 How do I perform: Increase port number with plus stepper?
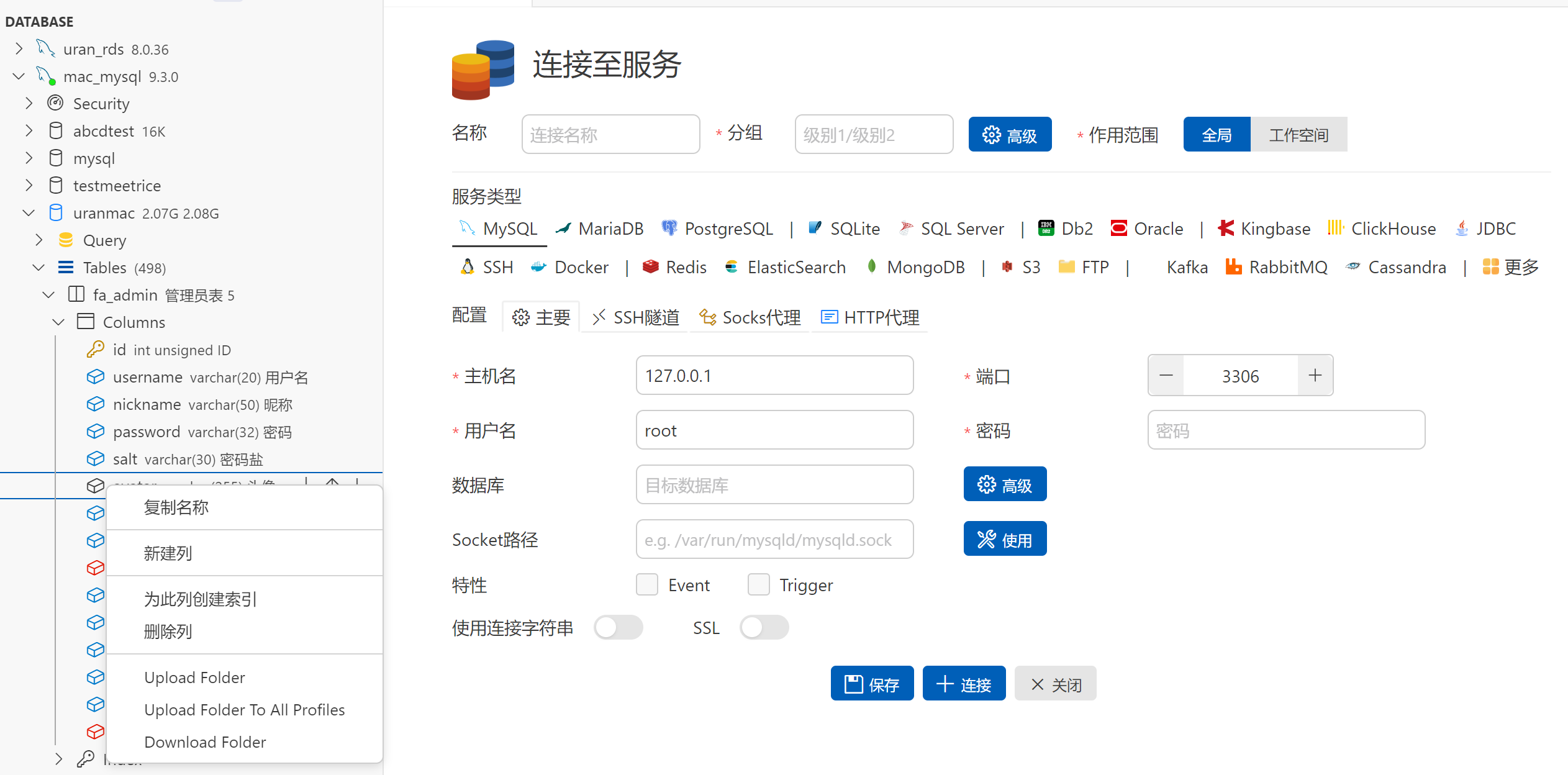1315,376
